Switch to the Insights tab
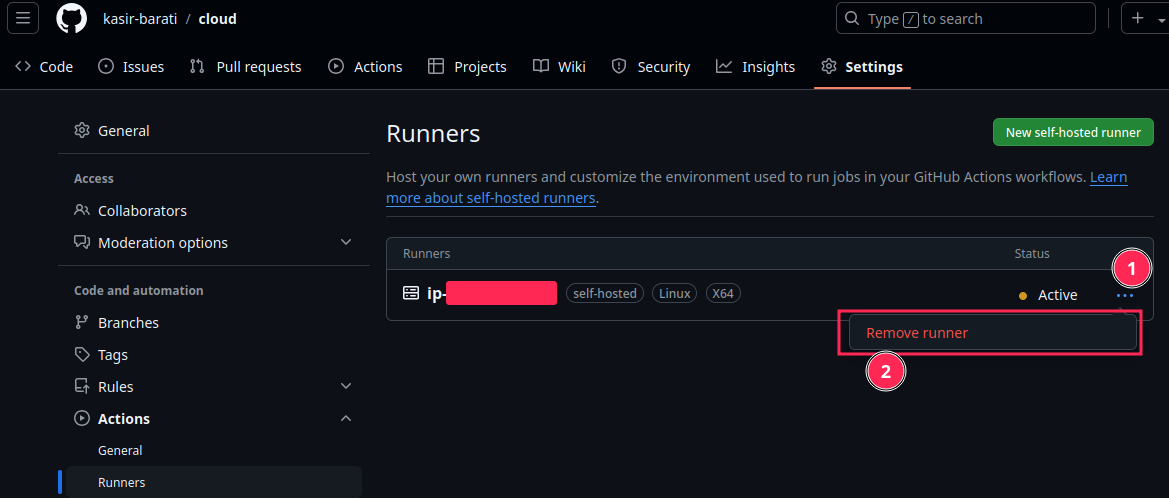This screenshot has width=1169, height=498. click(755, 66)
